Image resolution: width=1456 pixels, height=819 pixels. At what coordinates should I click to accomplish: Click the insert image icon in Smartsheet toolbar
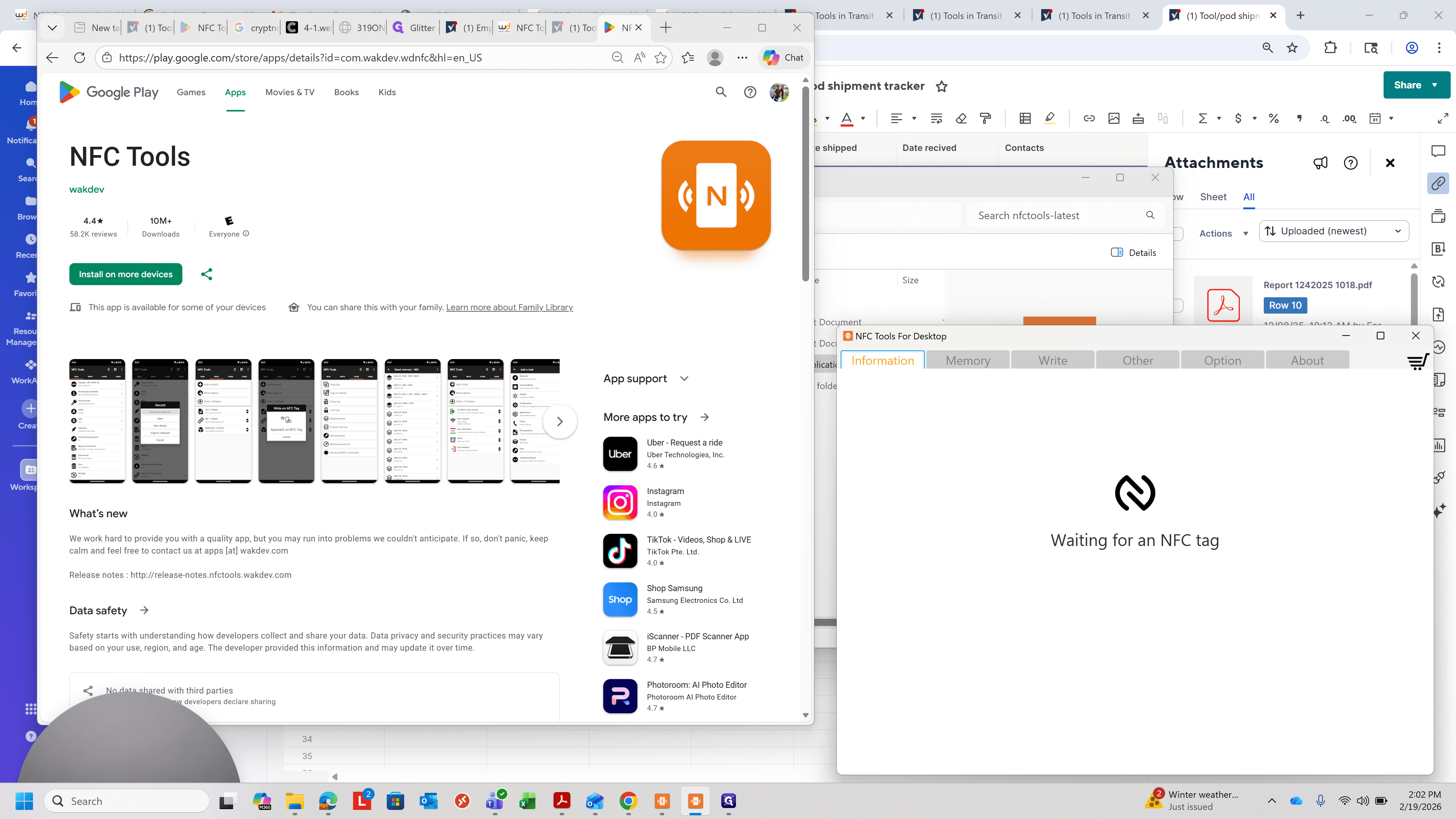point(1114,118)
